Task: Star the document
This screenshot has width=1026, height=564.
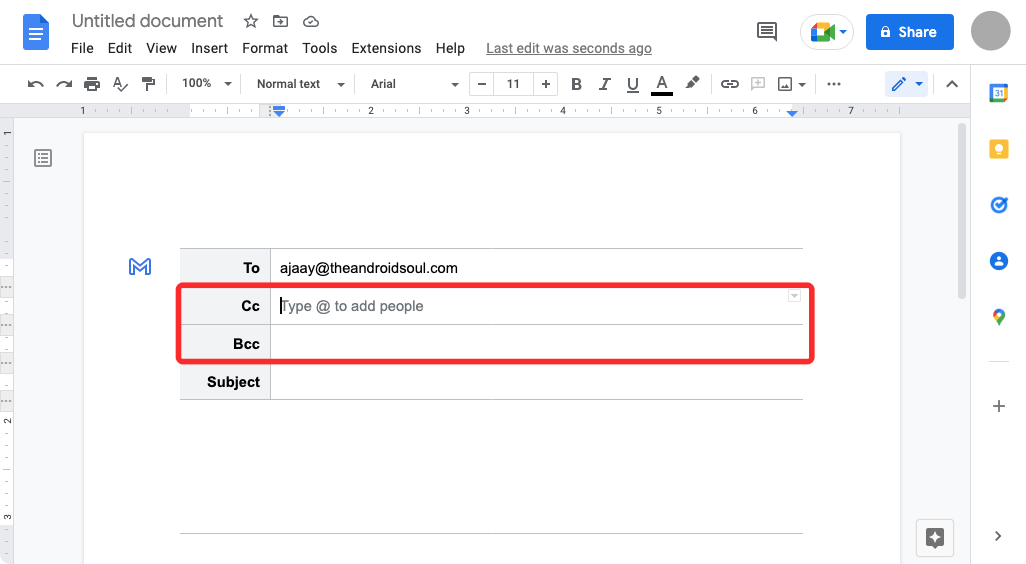Action: click(x=251, y=22)
